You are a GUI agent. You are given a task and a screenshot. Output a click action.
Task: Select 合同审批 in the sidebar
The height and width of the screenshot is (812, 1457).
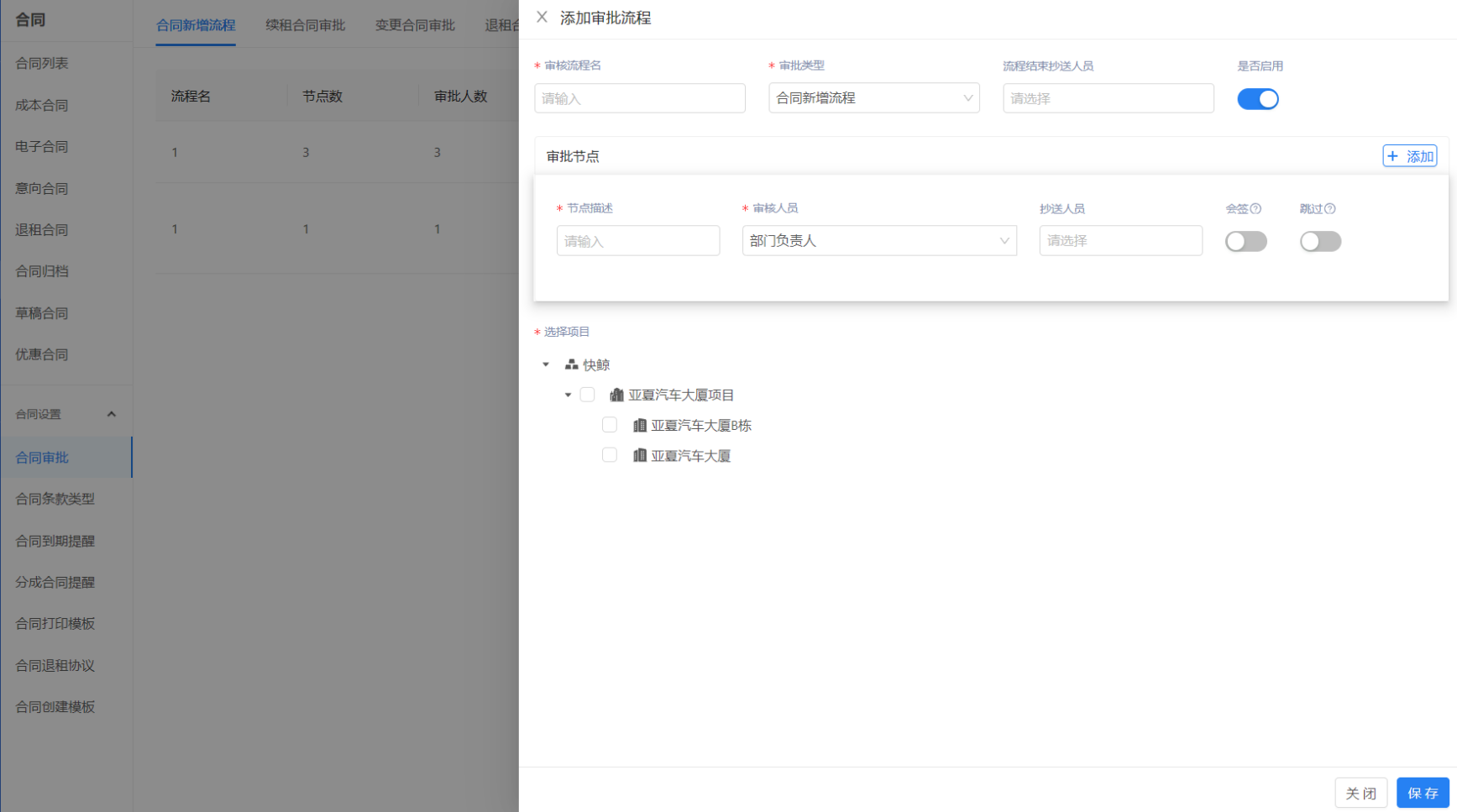(x=66, y=458)
